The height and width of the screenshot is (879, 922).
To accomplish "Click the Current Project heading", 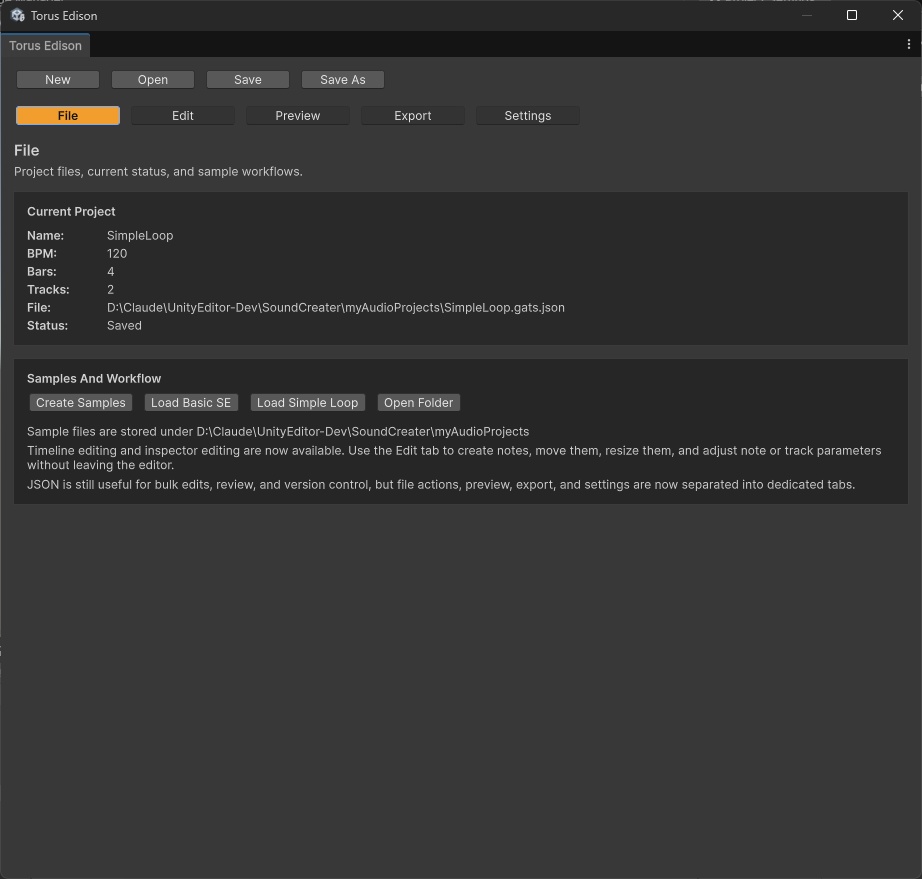I will point(71,212).
